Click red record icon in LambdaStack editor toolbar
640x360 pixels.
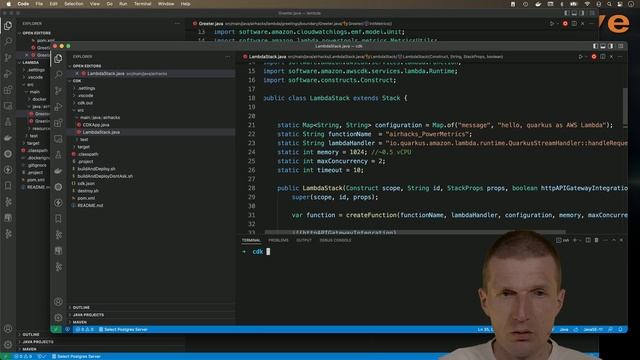pos(594,57)
